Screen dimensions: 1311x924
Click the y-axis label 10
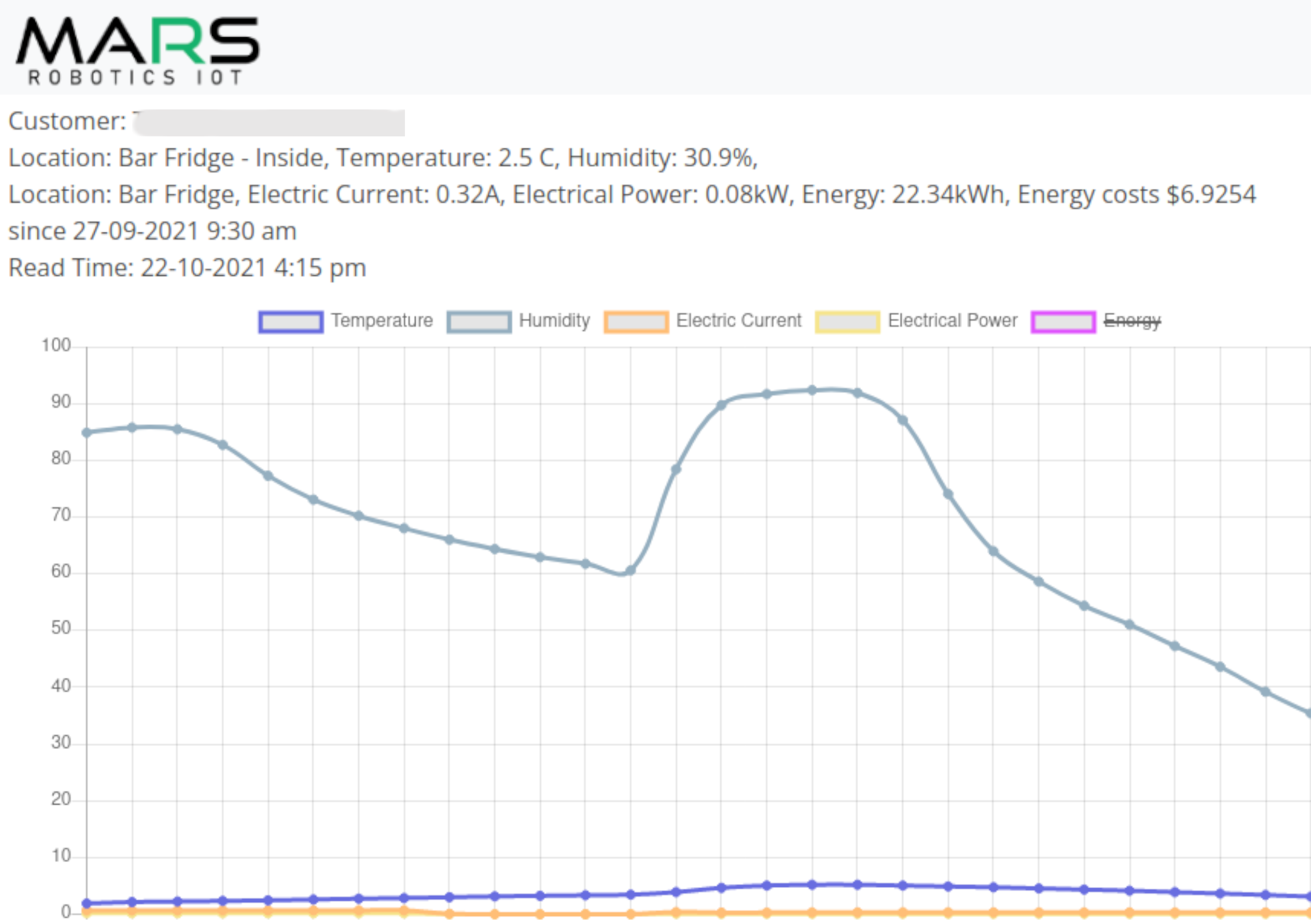61,856
